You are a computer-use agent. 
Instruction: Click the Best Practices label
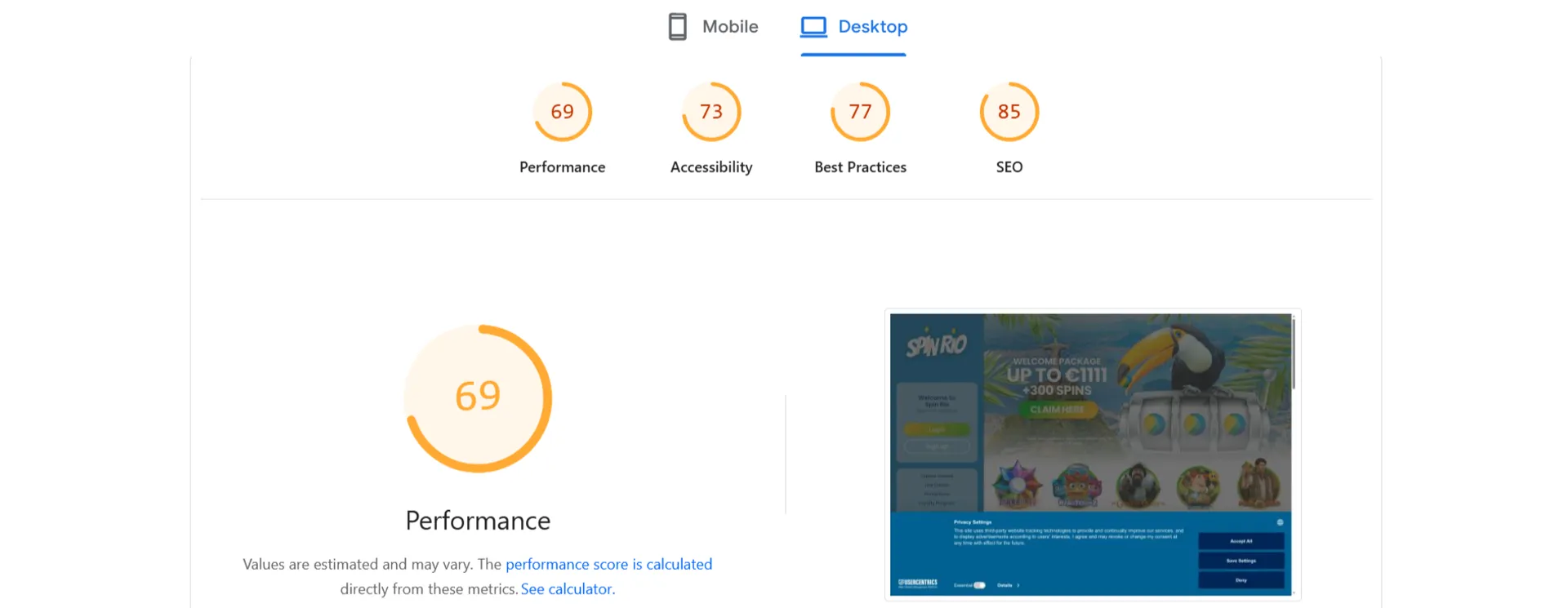[x=860, y=167]
